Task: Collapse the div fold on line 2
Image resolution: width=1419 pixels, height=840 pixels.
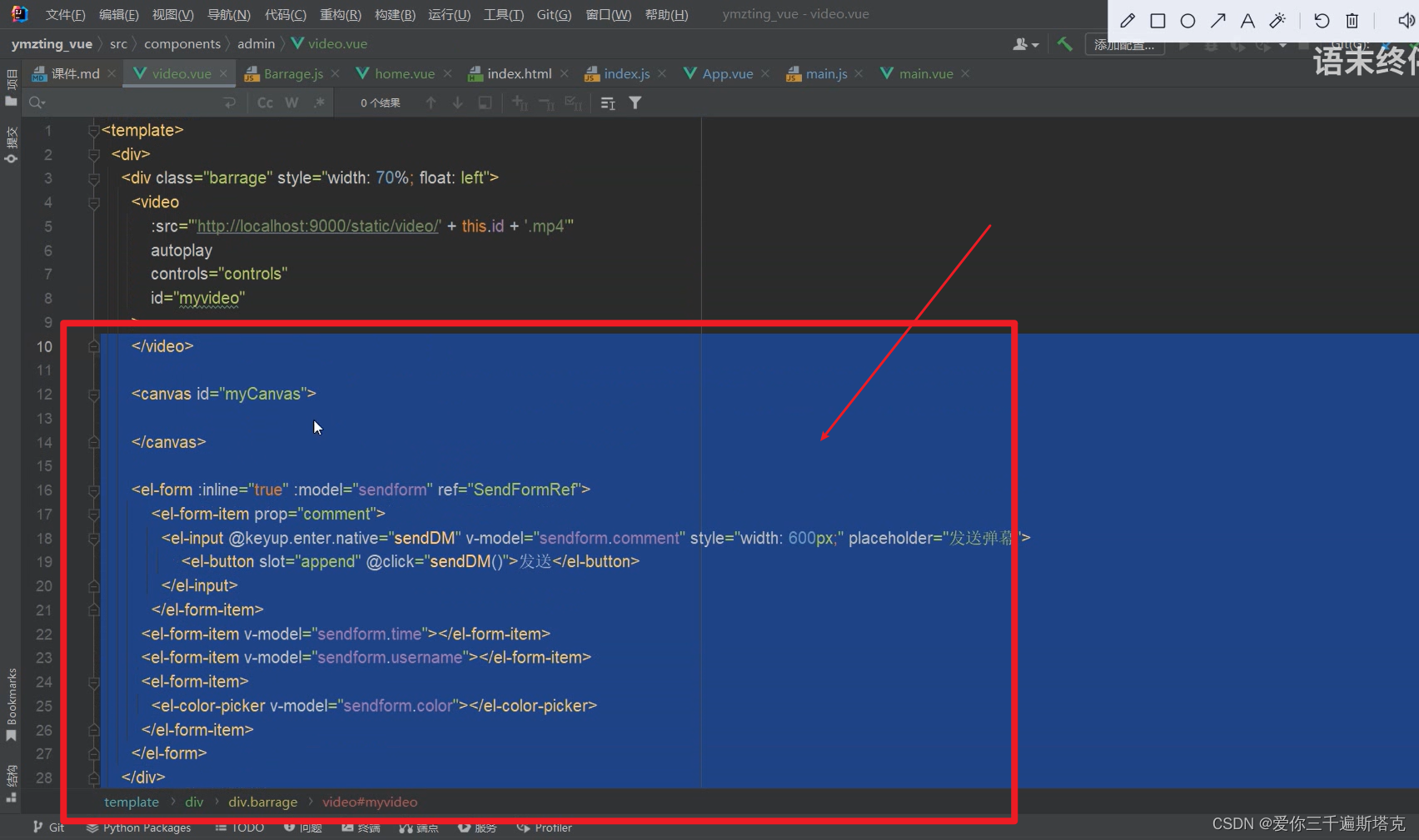Action: [94, 154]
